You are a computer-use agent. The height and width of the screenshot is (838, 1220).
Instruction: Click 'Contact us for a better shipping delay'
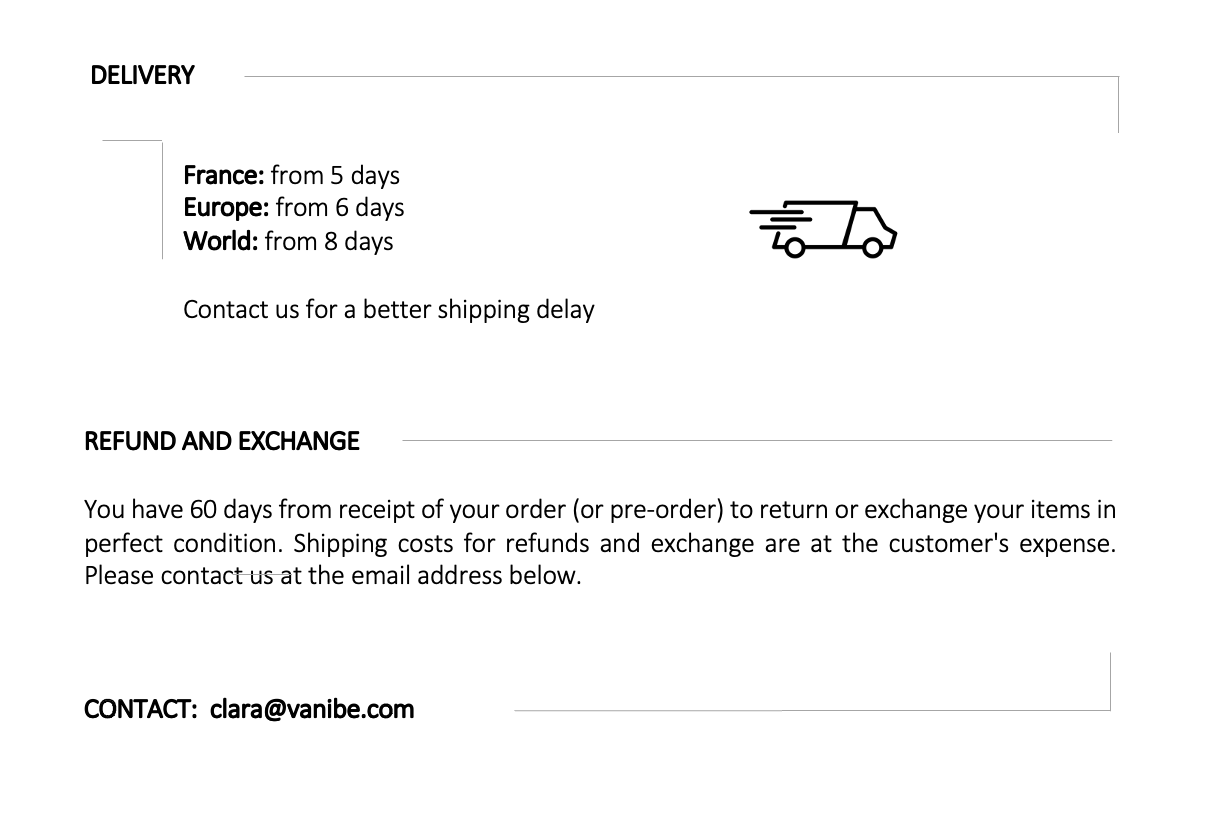389,309
